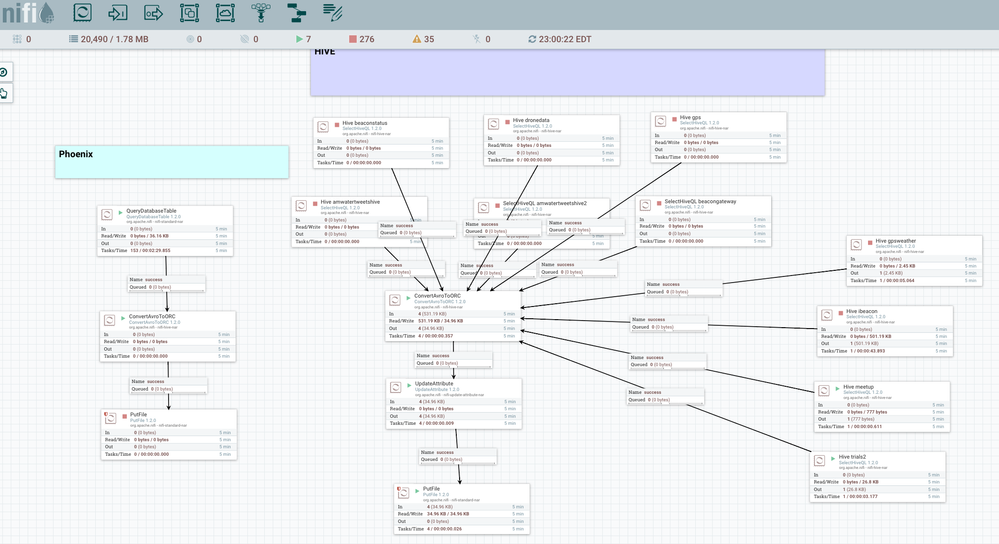Select the Template toolbar icon
The height and width of the screenshot is (544, 999).
296,13
